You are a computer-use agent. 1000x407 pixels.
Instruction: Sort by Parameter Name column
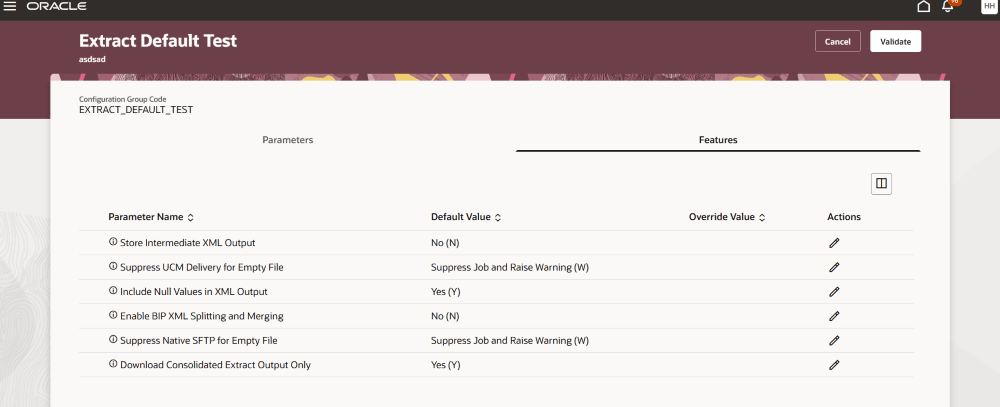click(x=190, y=218)
